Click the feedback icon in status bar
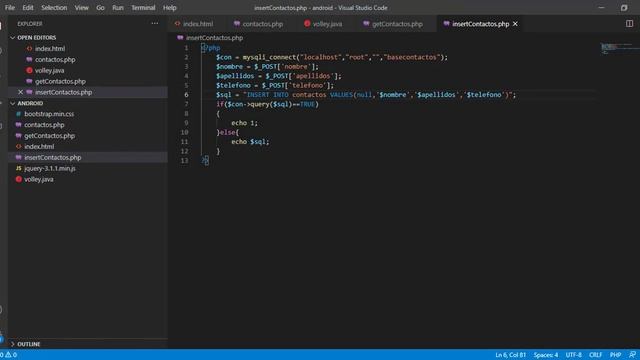The width and height of the screenshot is (640, 360). tap(632, 355)
